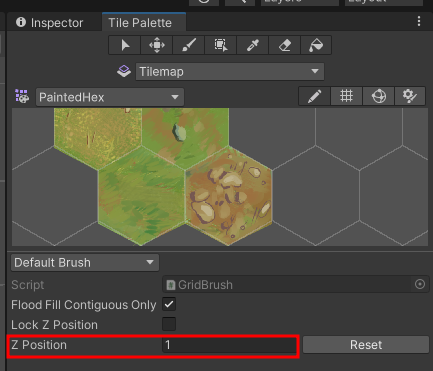The width and height of the screenshot is (433, 371).
Task: Click the GridBrush script field
Action: (x=296, y=285)
